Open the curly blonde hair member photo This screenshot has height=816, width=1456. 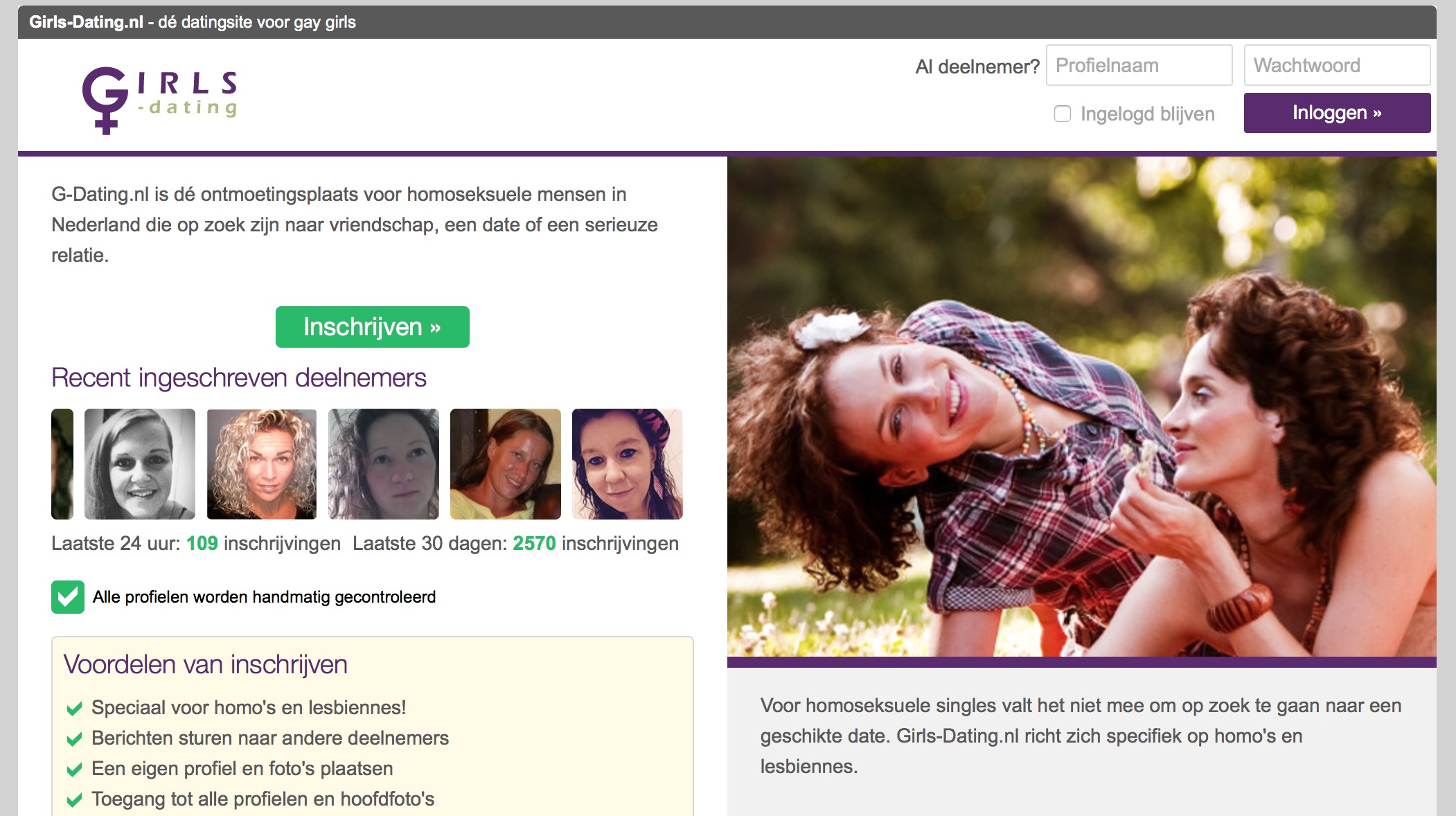tap(262, 464)
